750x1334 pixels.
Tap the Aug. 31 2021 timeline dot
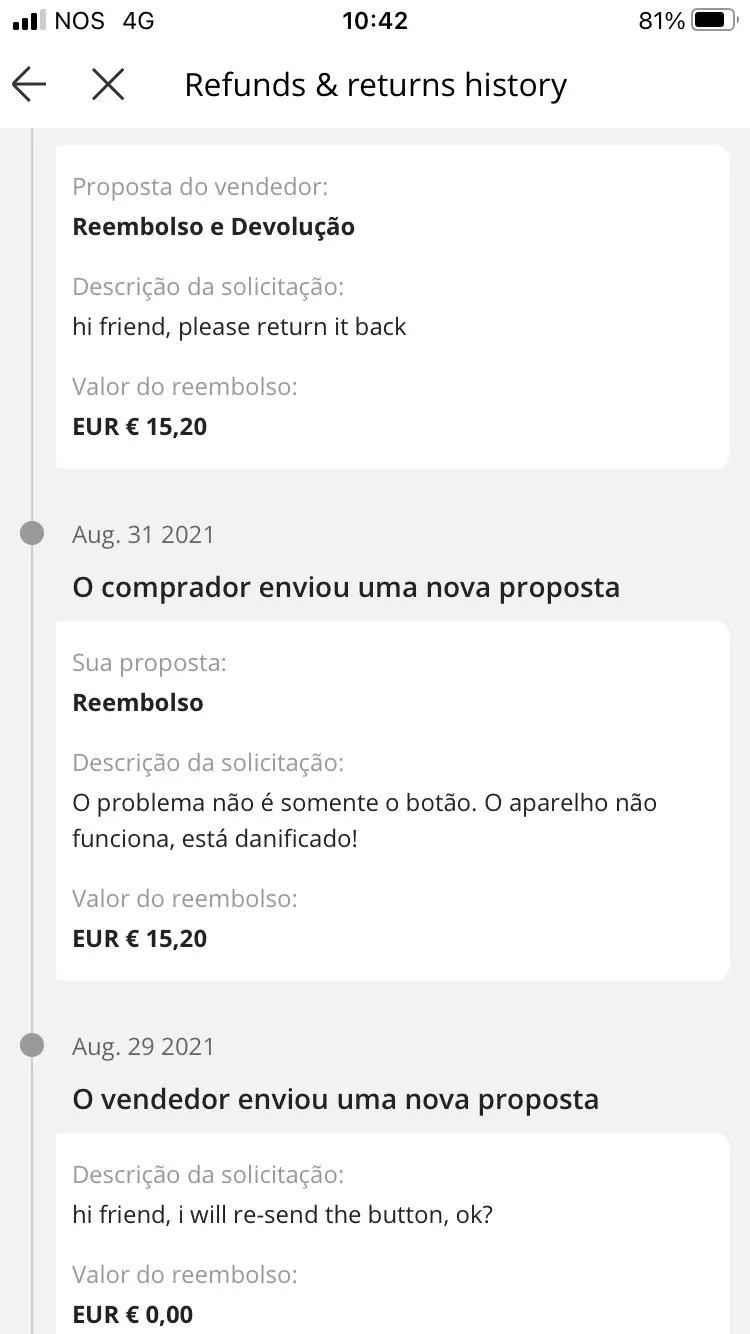pos(32,533)
